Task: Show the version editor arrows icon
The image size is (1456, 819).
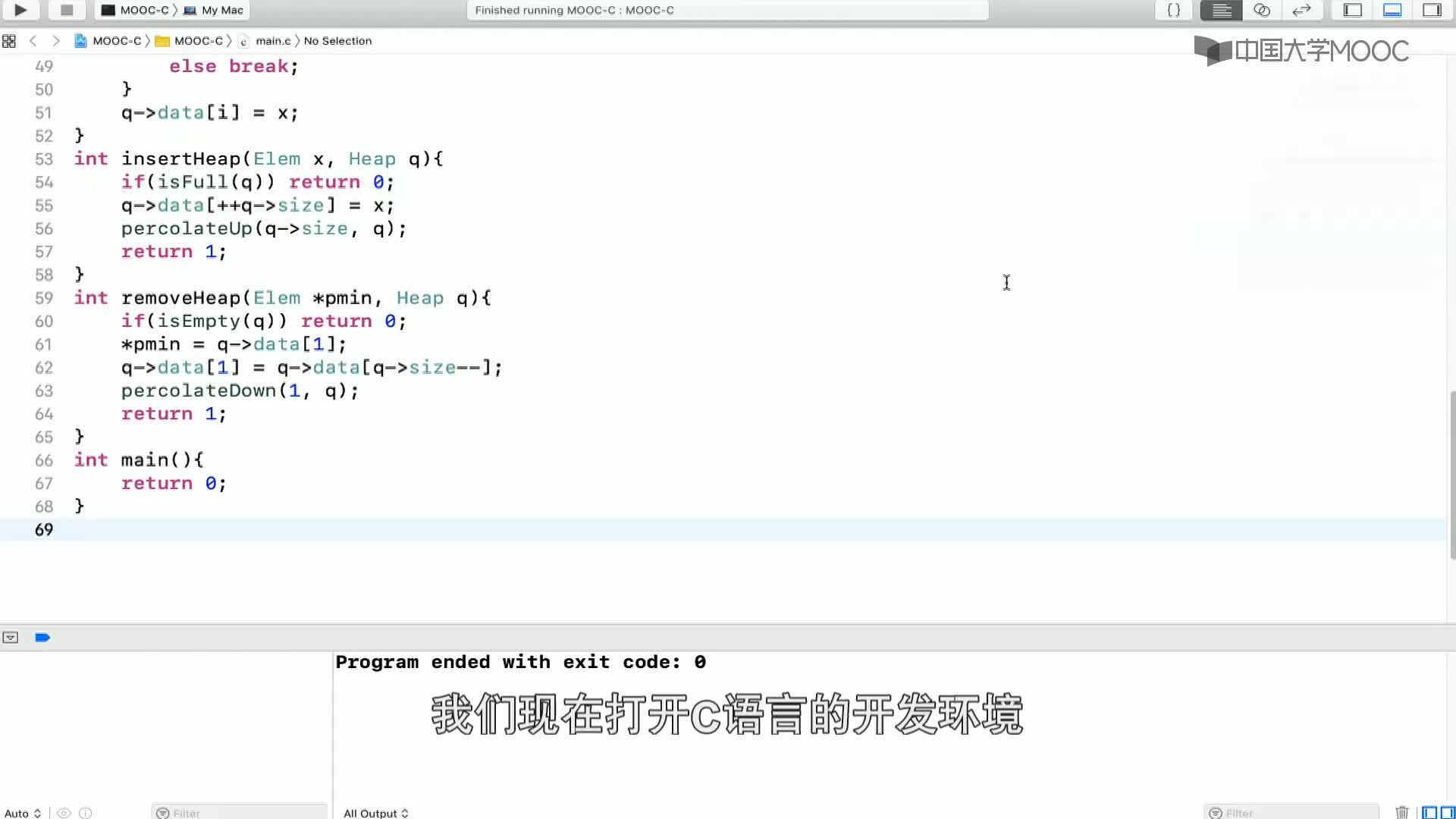Action: (x=1302, y=10)
